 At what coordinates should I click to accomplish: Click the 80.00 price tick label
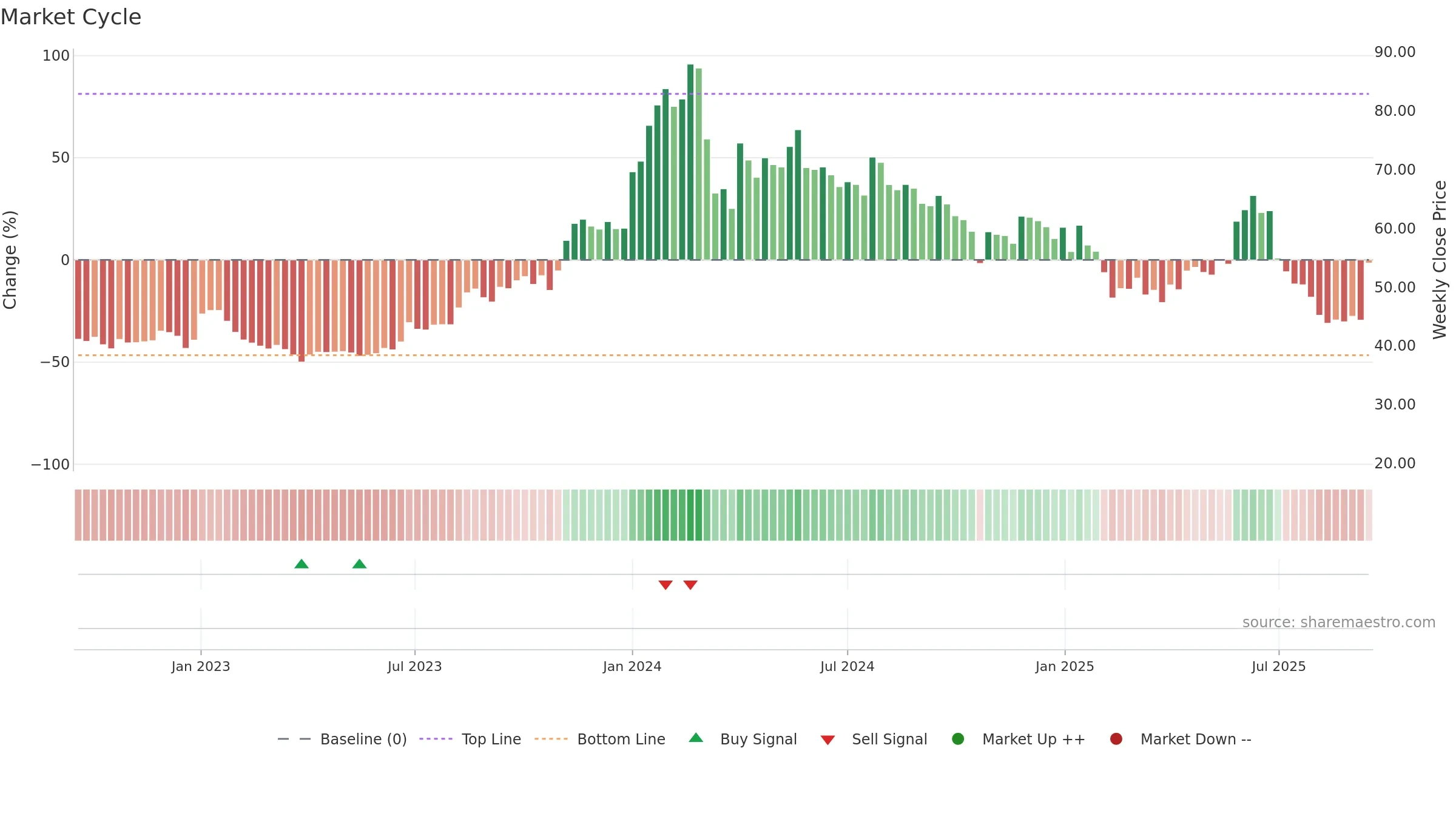coord(1395,111)
